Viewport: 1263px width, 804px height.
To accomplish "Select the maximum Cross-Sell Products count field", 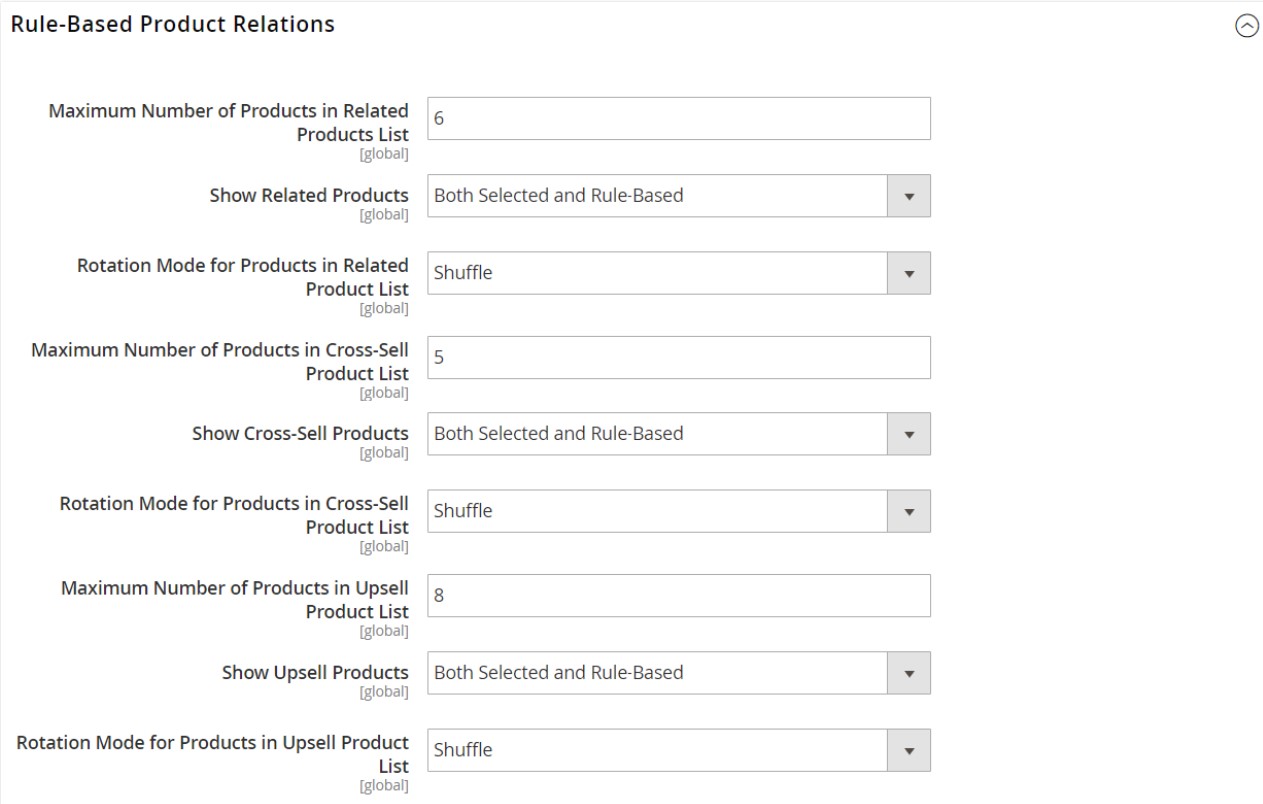I will tap(679, 356).
